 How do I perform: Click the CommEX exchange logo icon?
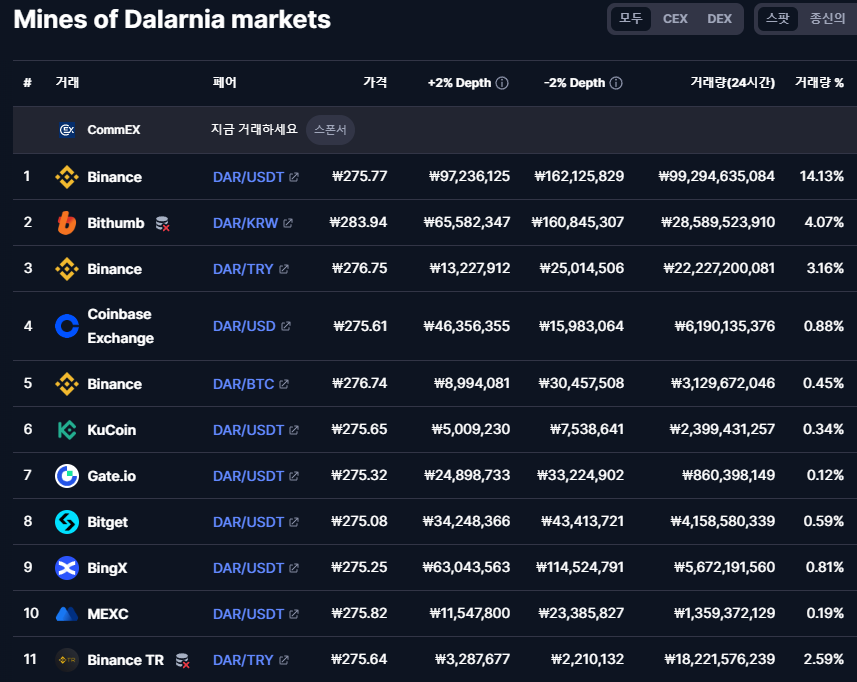coord(67,130)
